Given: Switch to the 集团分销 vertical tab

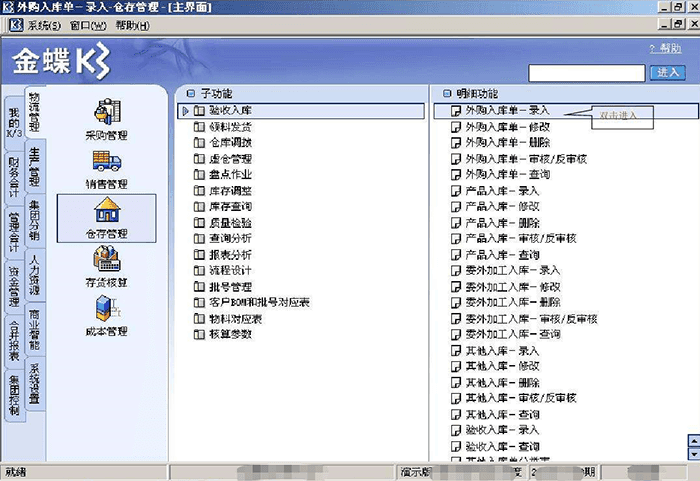Looking at the screenshot, I should [35, 221].
